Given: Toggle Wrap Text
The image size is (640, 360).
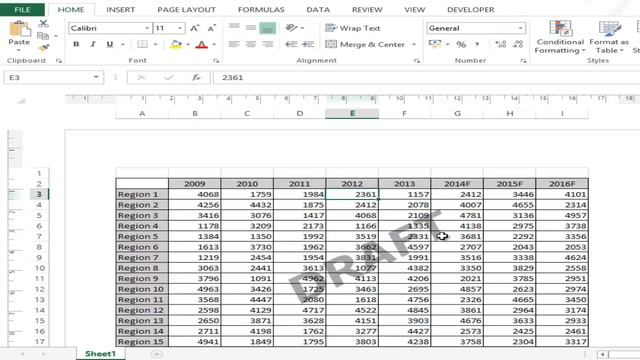Looking at the screenshot, I should (x=353, y=28).
